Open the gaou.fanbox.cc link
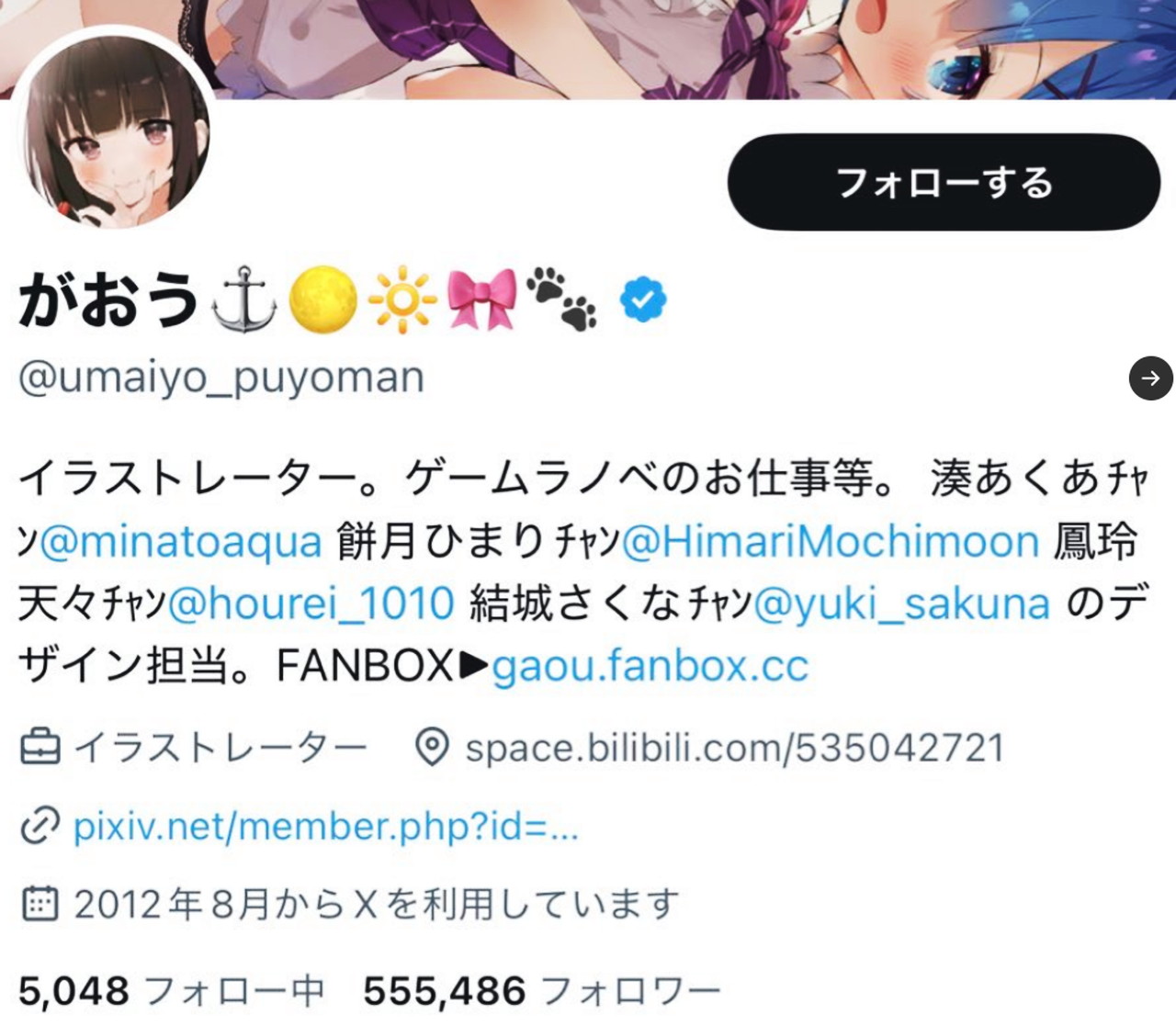This screenshot has height=1026, width=1176. tap(650, 666)
